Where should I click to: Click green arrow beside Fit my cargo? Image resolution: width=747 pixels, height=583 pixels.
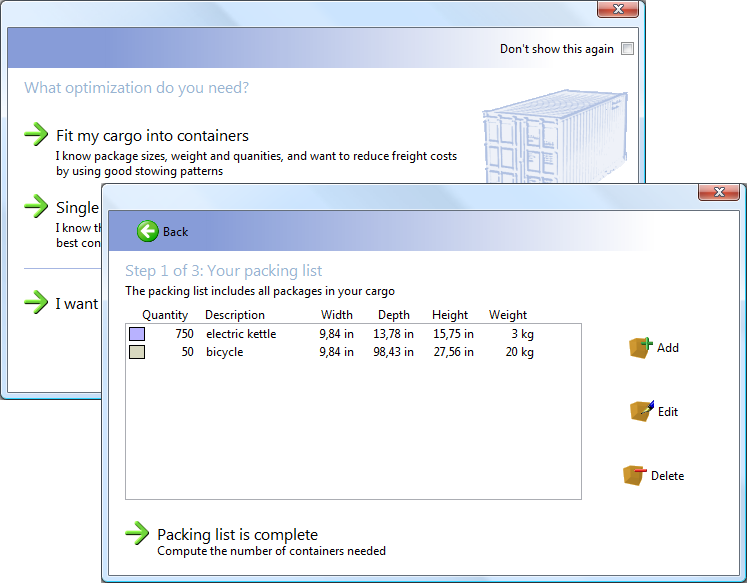tap(36, 134)
